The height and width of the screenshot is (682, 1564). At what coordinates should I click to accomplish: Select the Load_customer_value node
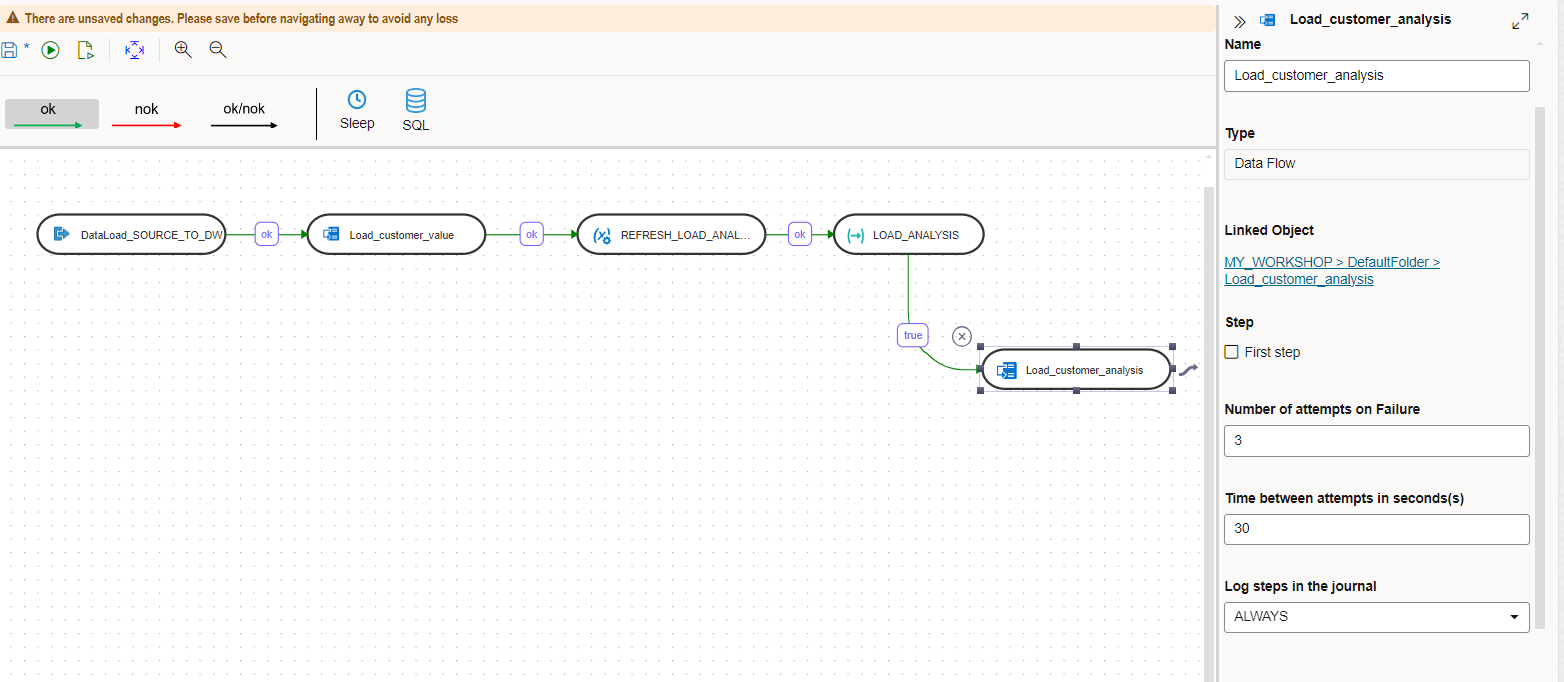(396, 235)
